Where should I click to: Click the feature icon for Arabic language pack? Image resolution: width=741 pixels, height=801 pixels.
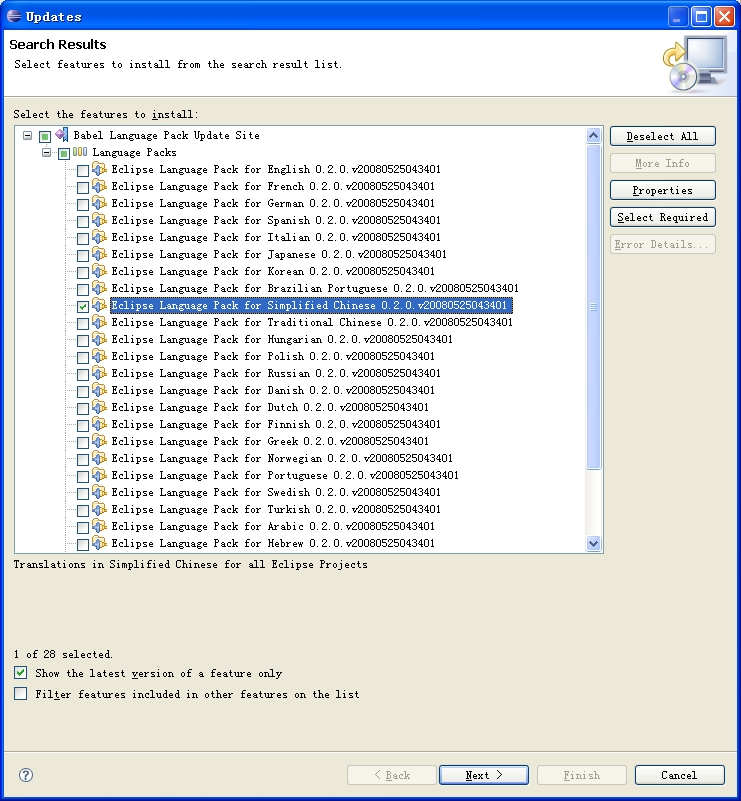tap(100, 526)
